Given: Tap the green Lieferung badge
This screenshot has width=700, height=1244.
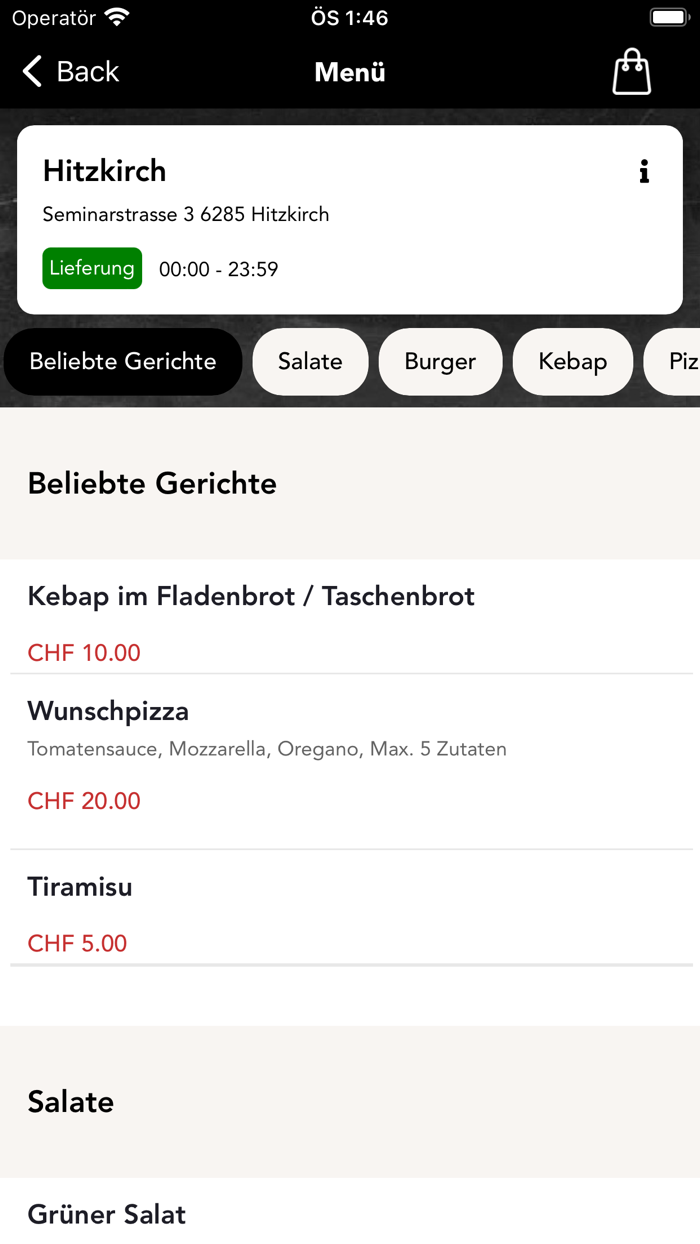Looking at the screenshot, I should pos(92,268).
